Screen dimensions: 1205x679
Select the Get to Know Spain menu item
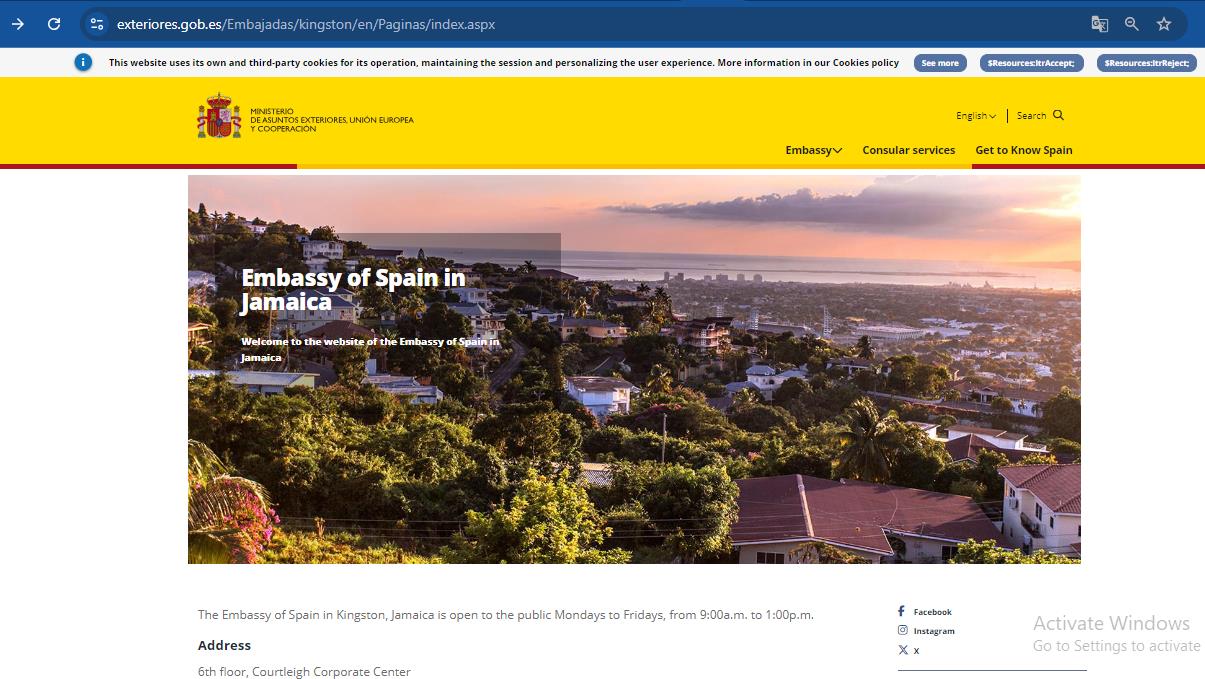tap(1024, 150)
